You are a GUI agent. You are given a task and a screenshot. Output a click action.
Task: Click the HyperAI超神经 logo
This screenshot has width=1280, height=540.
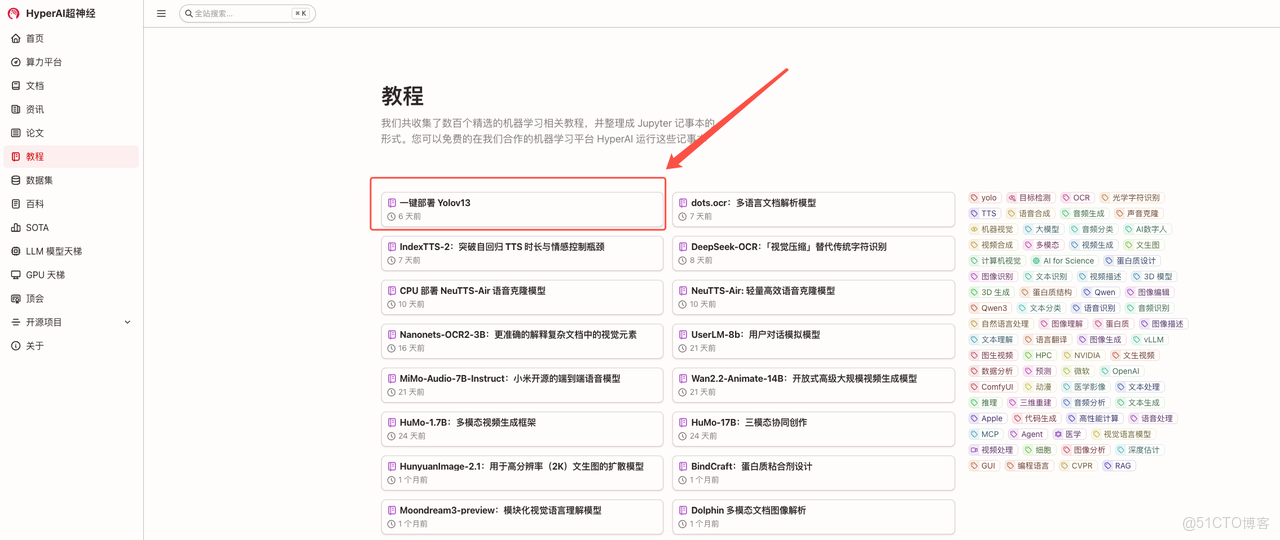pyautogui.click(x=52, y=13)
